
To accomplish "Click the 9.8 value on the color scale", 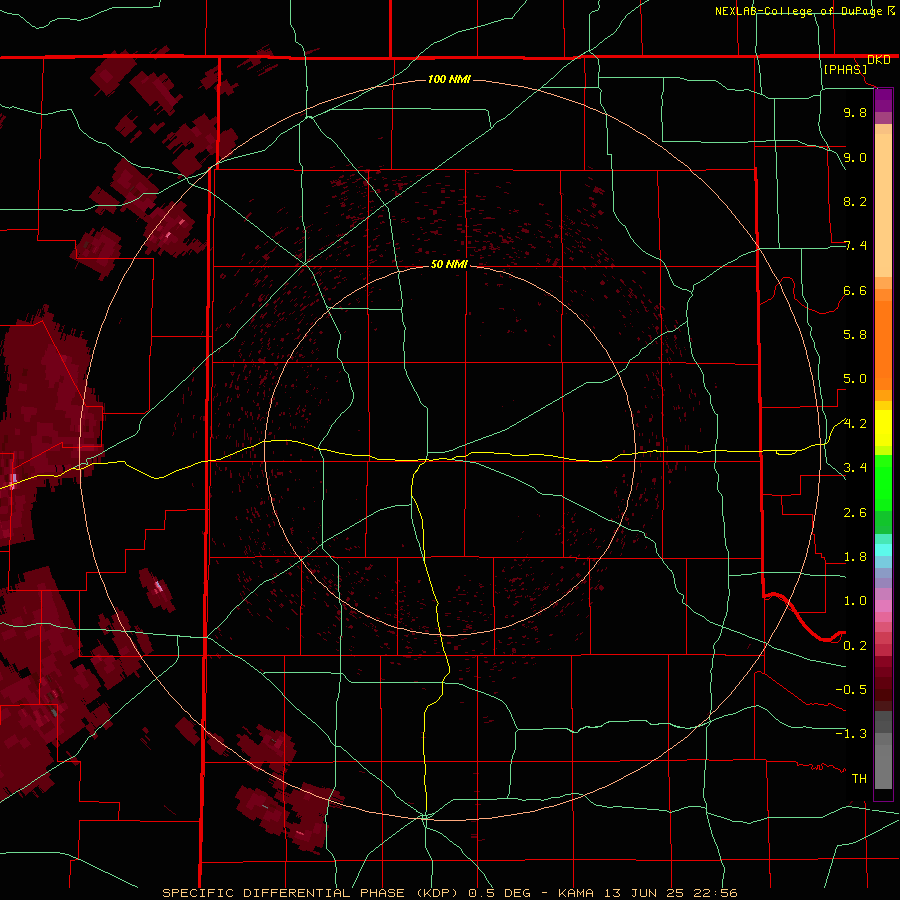I will [855, 112].
